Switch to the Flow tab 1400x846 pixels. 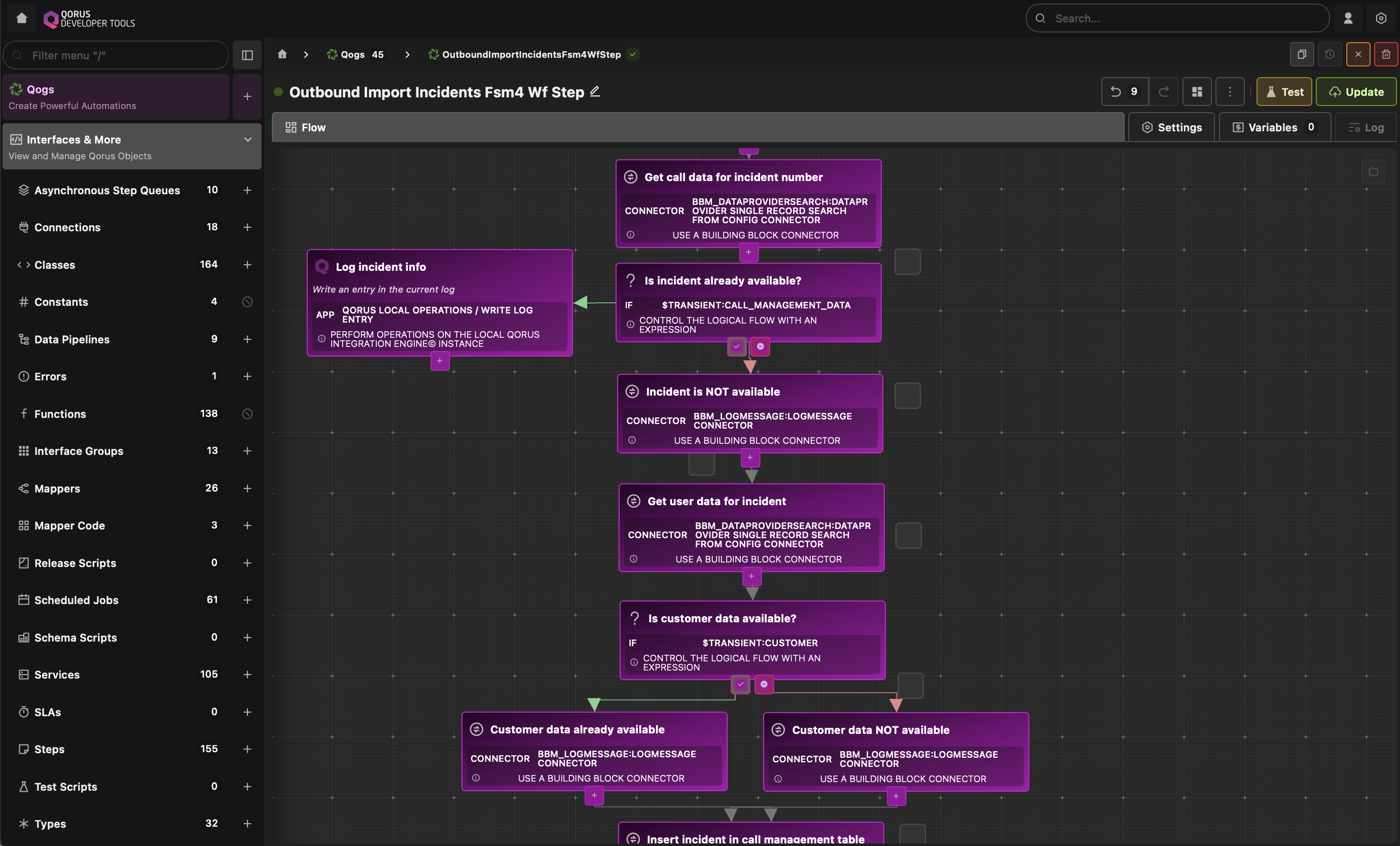[x=697, y=127]
